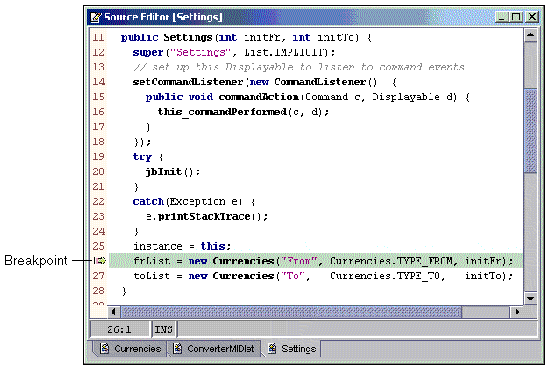
Task: Click "frList" on the highlighted line 26
Action: [x=152, y=261]
